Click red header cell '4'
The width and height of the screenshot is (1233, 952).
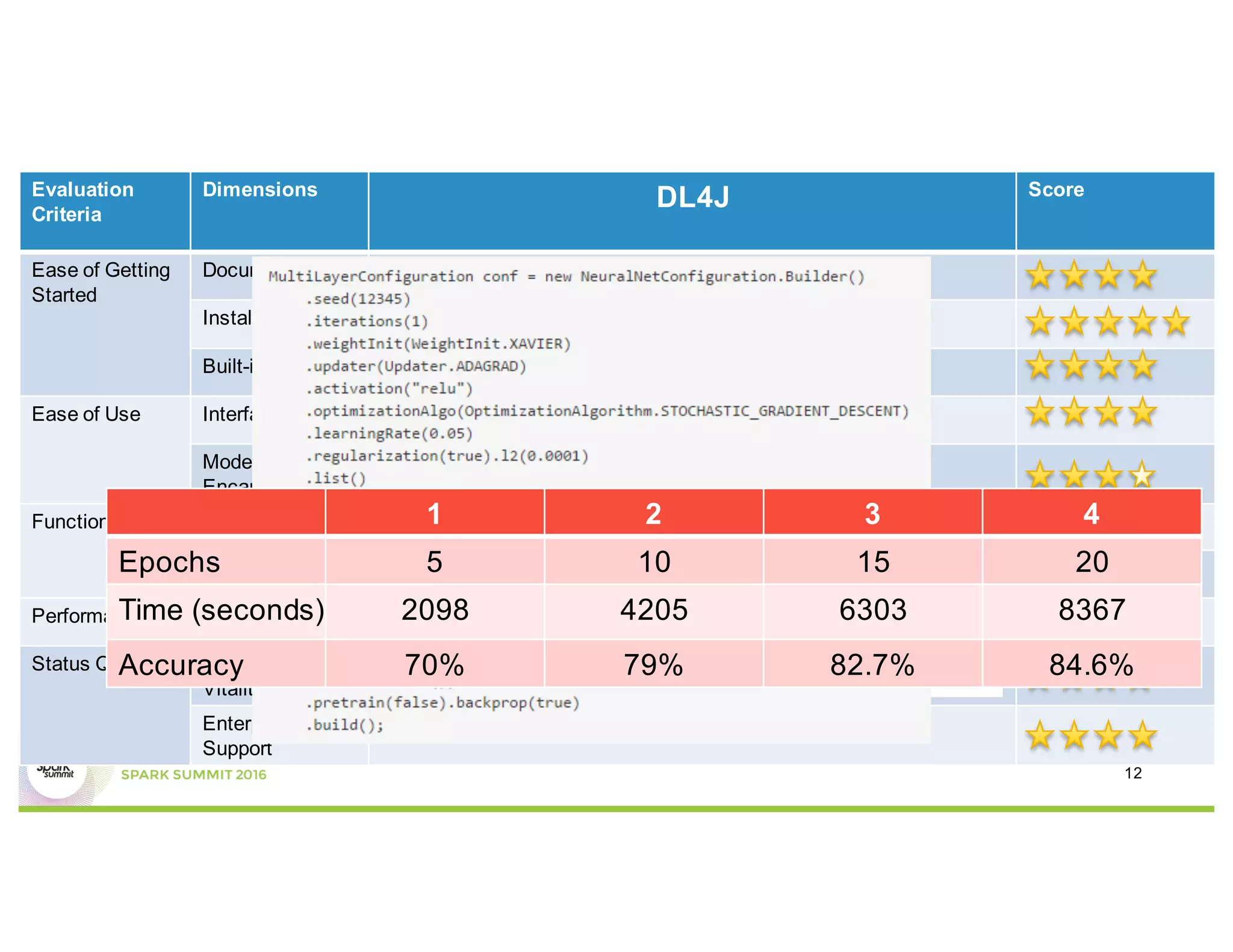pyautogui.click(x=1092, y=512)
